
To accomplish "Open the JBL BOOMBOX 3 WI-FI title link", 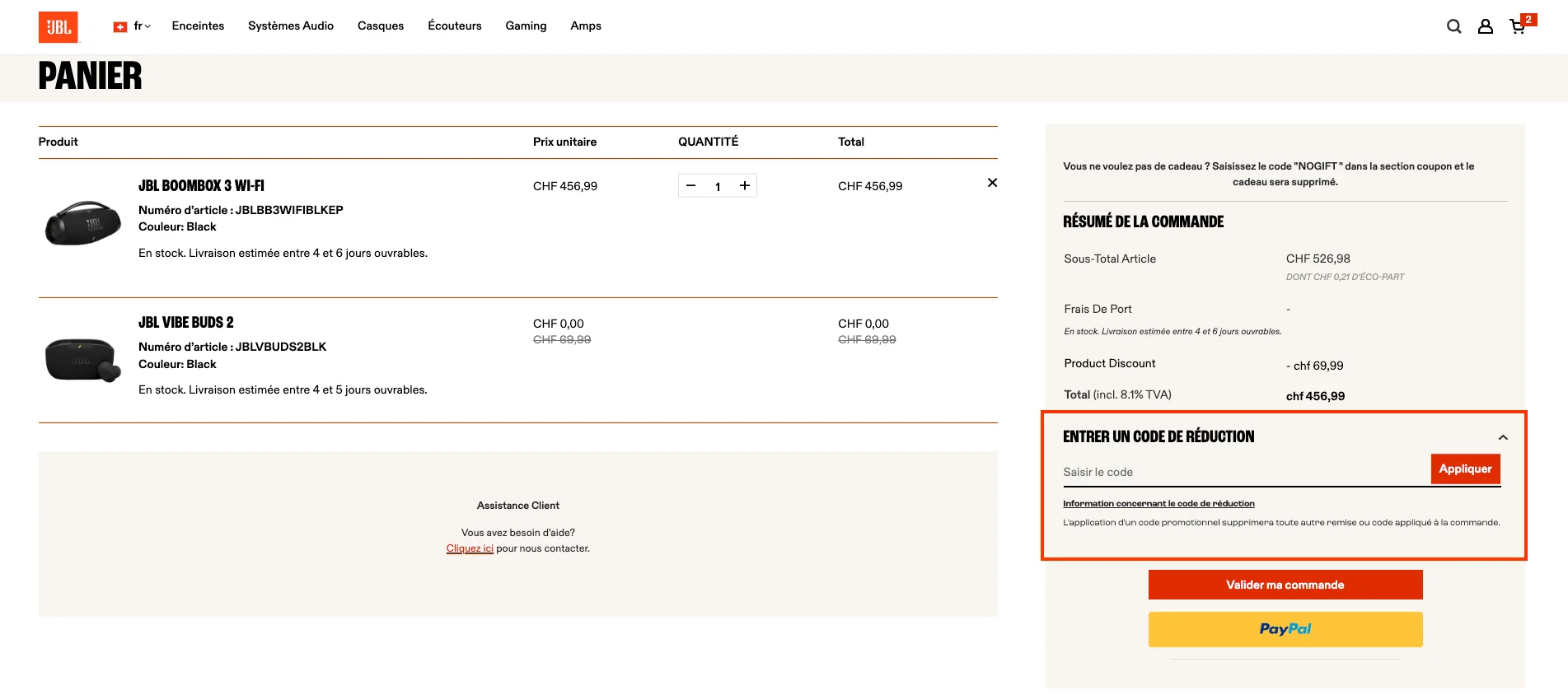I will coord(201,186).
